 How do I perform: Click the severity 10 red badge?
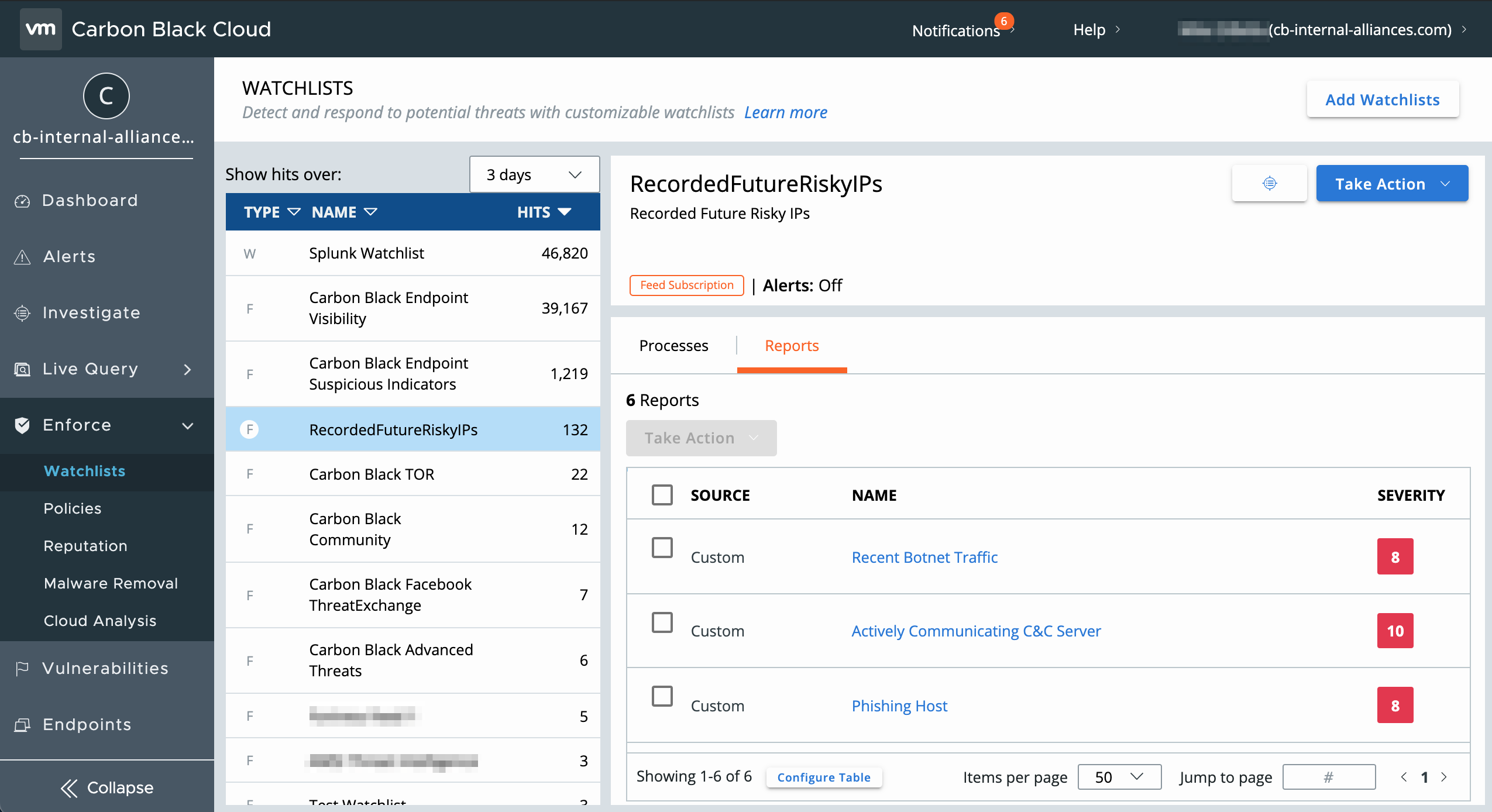[1395, 631]
